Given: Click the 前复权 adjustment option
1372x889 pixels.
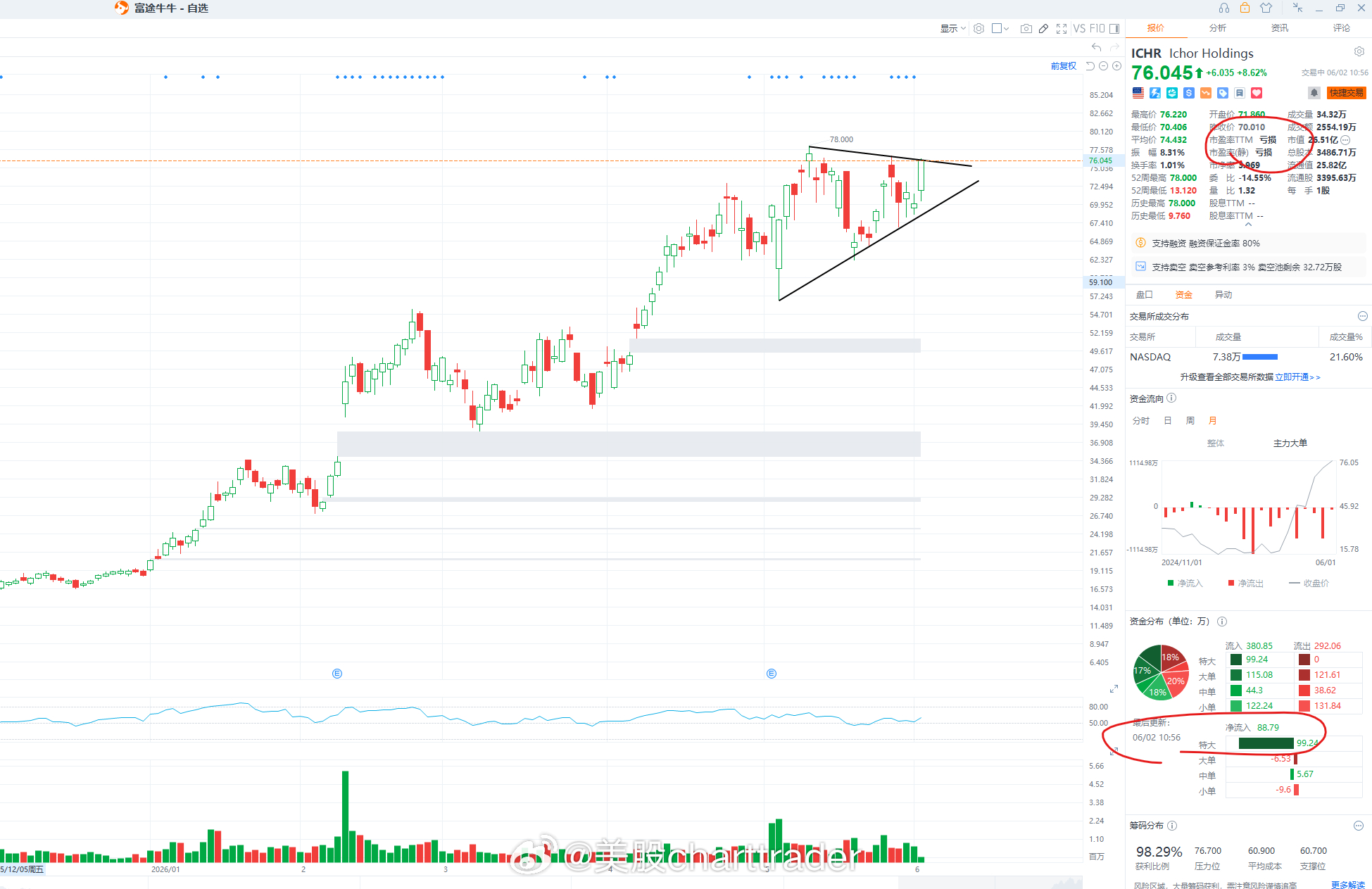Looking at the screenshot, I should coord(1064,66).
